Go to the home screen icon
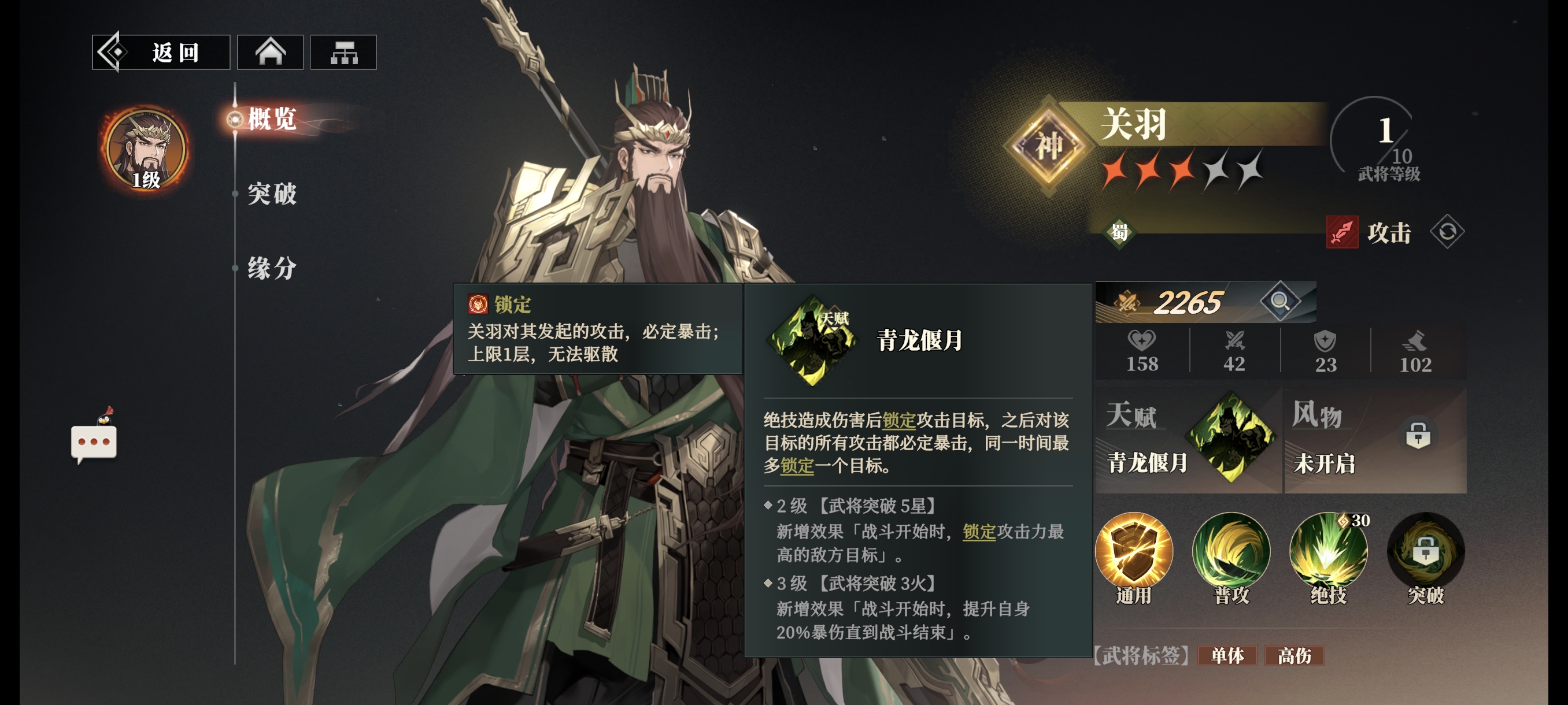This screenshot has height=705, width=1568. point(270,53)
